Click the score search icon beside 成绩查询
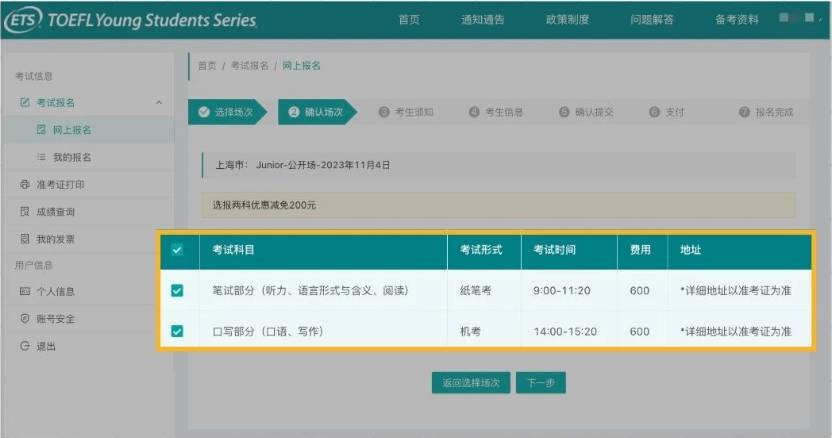The width and height of the screenshot is (832, 438). [24, 211]
